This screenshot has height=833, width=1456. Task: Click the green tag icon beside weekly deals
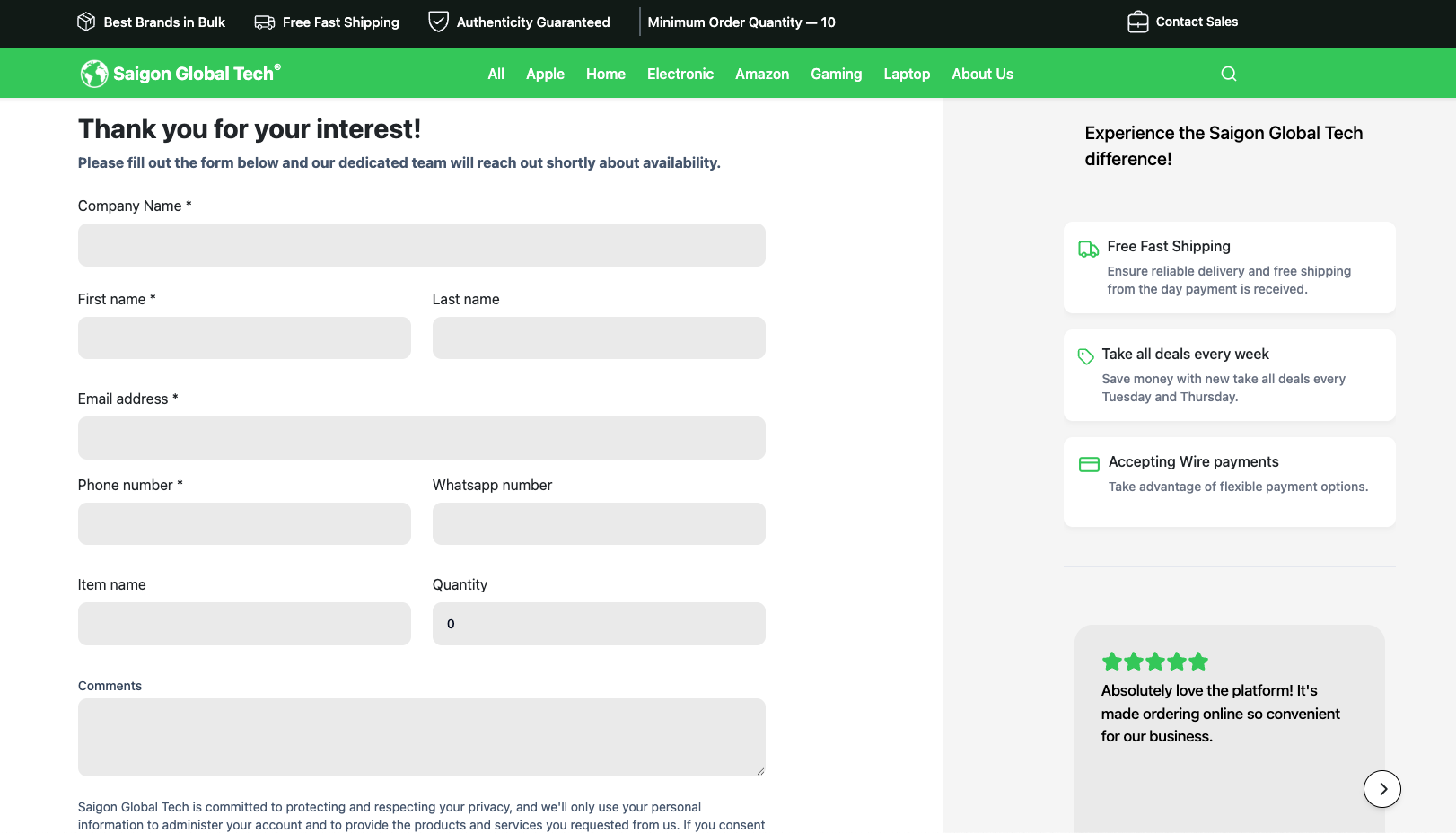point(1085,356)
